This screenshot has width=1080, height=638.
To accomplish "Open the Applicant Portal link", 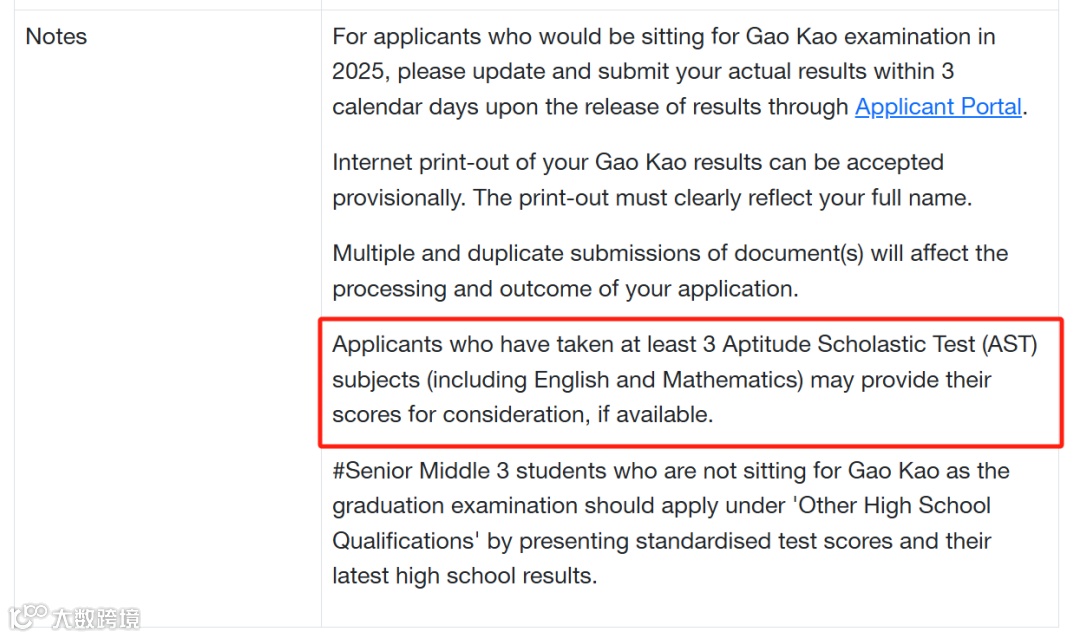I will point(938,108).
